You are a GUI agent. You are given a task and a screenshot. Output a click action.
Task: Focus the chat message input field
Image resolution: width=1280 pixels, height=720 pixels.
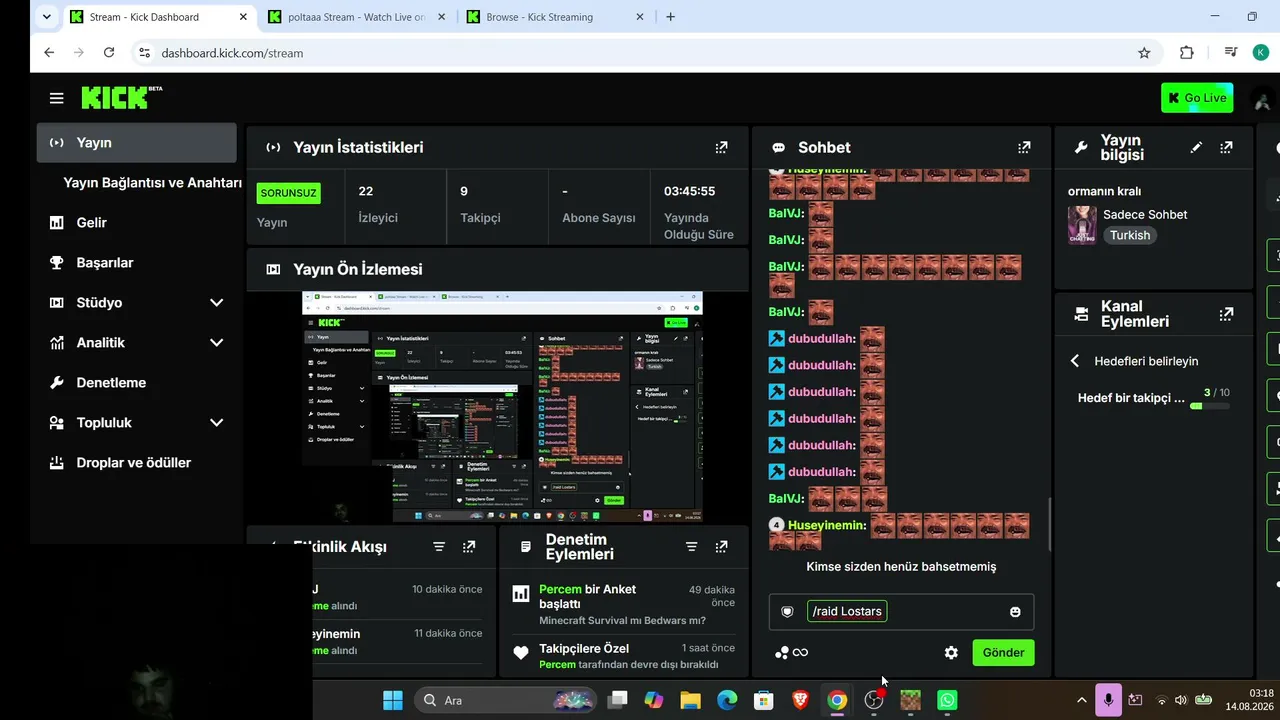pyautogui.click(x=901, y=612)
